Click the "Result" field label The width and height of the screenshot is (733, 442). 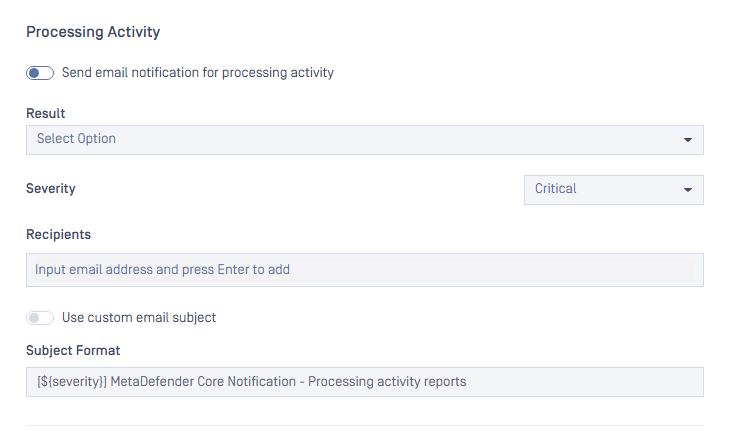(45, 114)
